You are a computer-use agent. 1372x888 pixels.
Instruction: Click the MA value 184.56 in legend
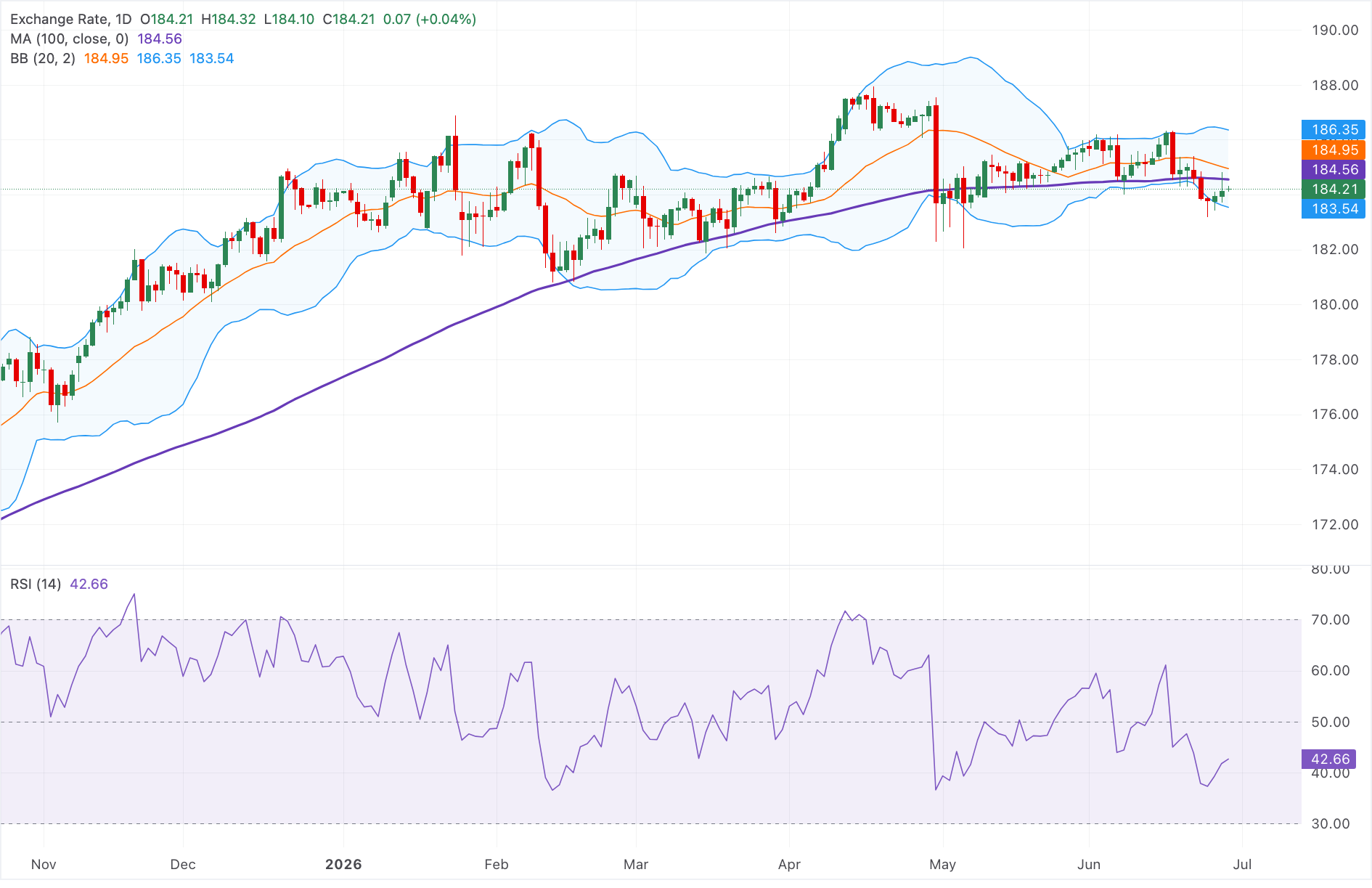[160, 39]
